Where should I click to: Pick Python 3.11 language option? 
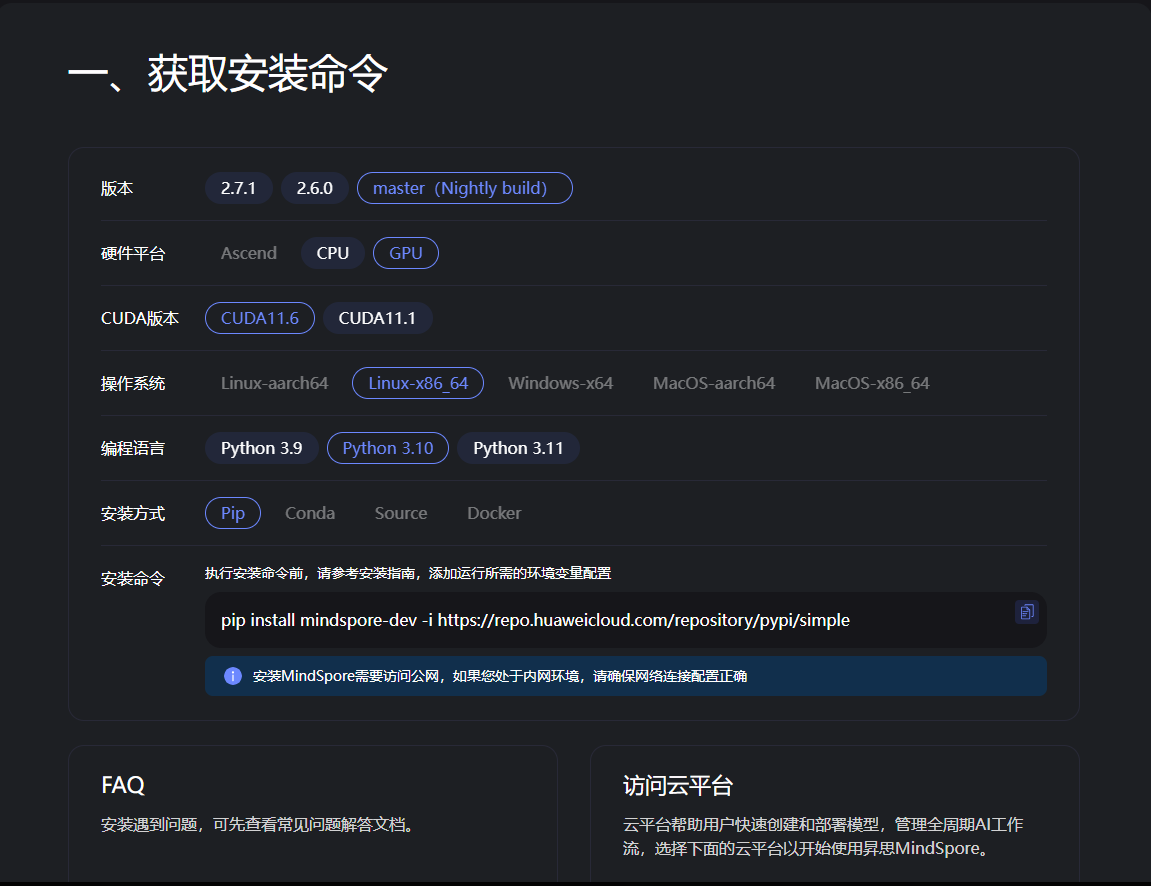[x=518, y=448]
